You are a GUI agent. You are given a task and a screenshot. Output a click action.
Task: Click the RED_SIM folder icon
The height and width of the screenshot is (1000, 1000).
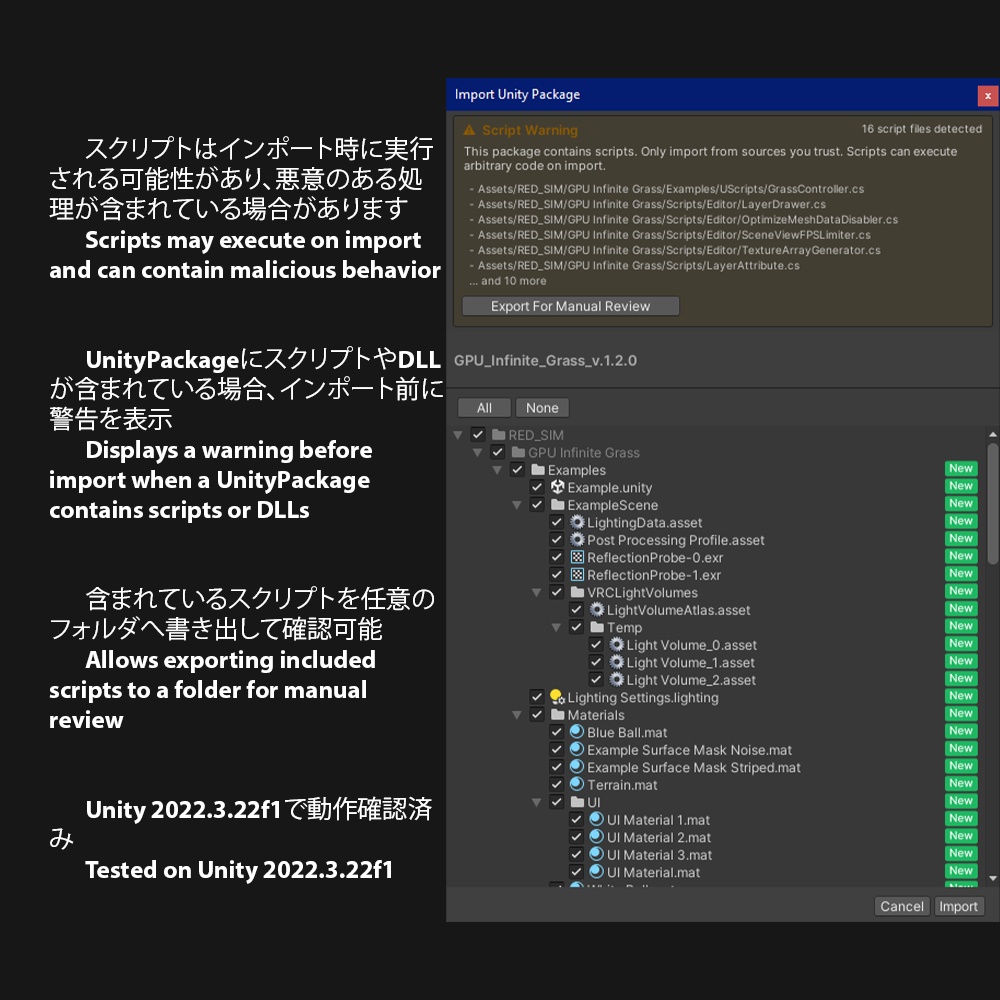(x=499, y=435)
